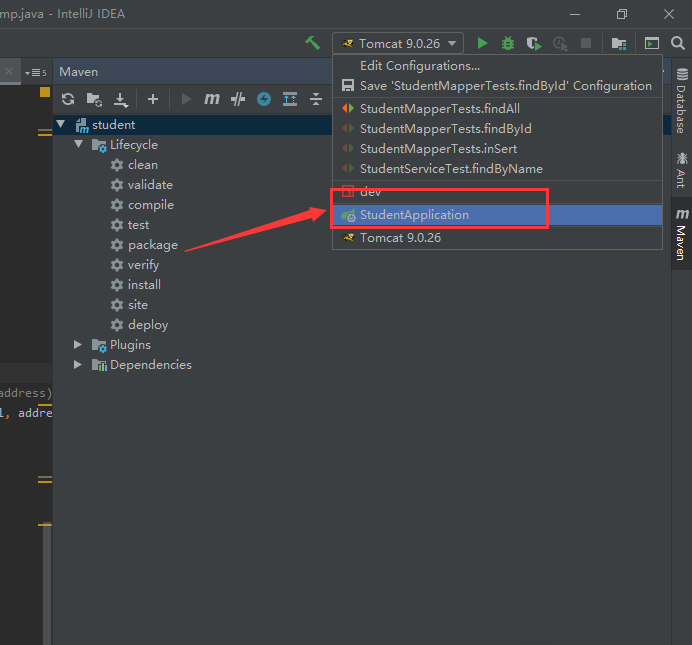Image resolution: width=692 pixels, height=645 pixels.
Task: Select the Plugins node label
Action: (130, 345)
